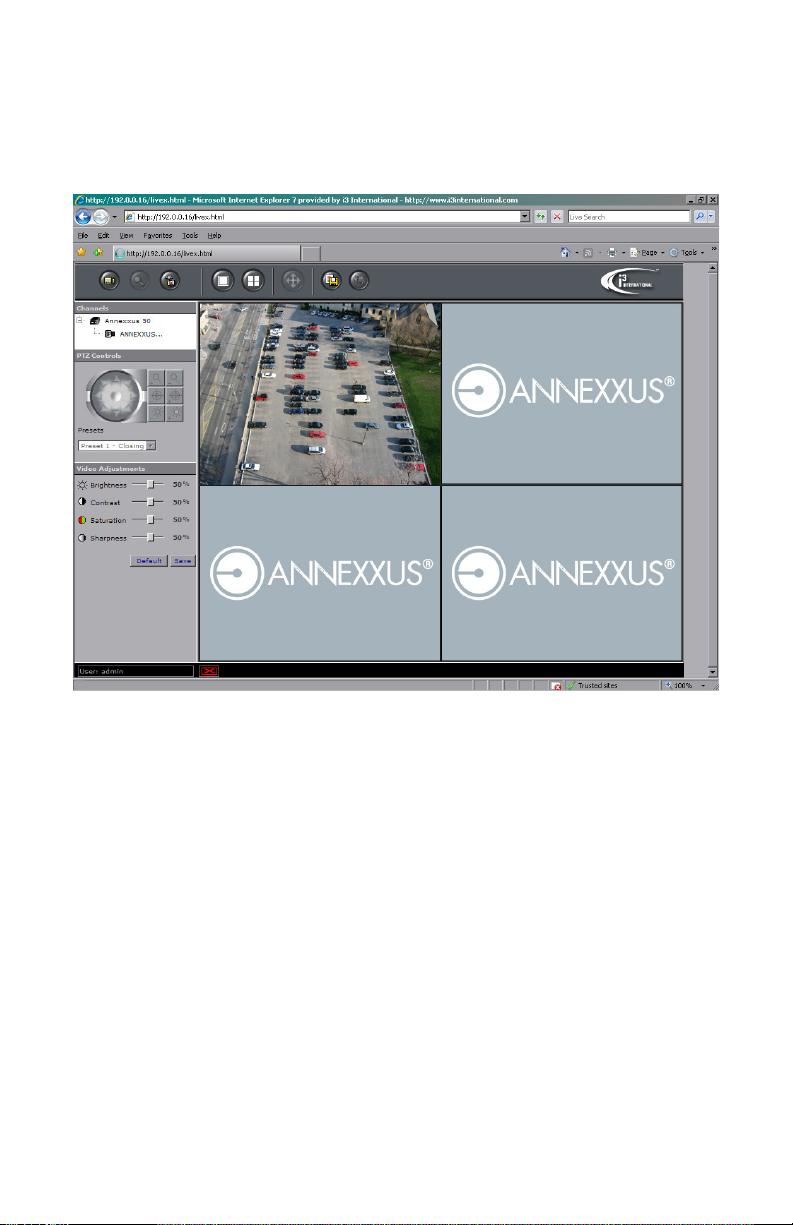The image size is (793, 1225).
Task: Click the dimmed magnifier search toolbar button
Action: click(x=140, y=282)
